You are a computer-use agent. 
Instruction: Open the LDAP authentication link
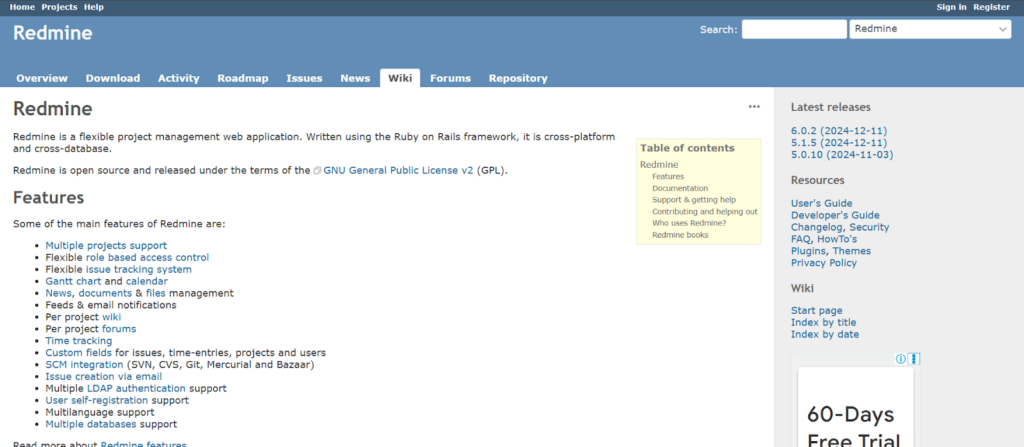[136, 388]
